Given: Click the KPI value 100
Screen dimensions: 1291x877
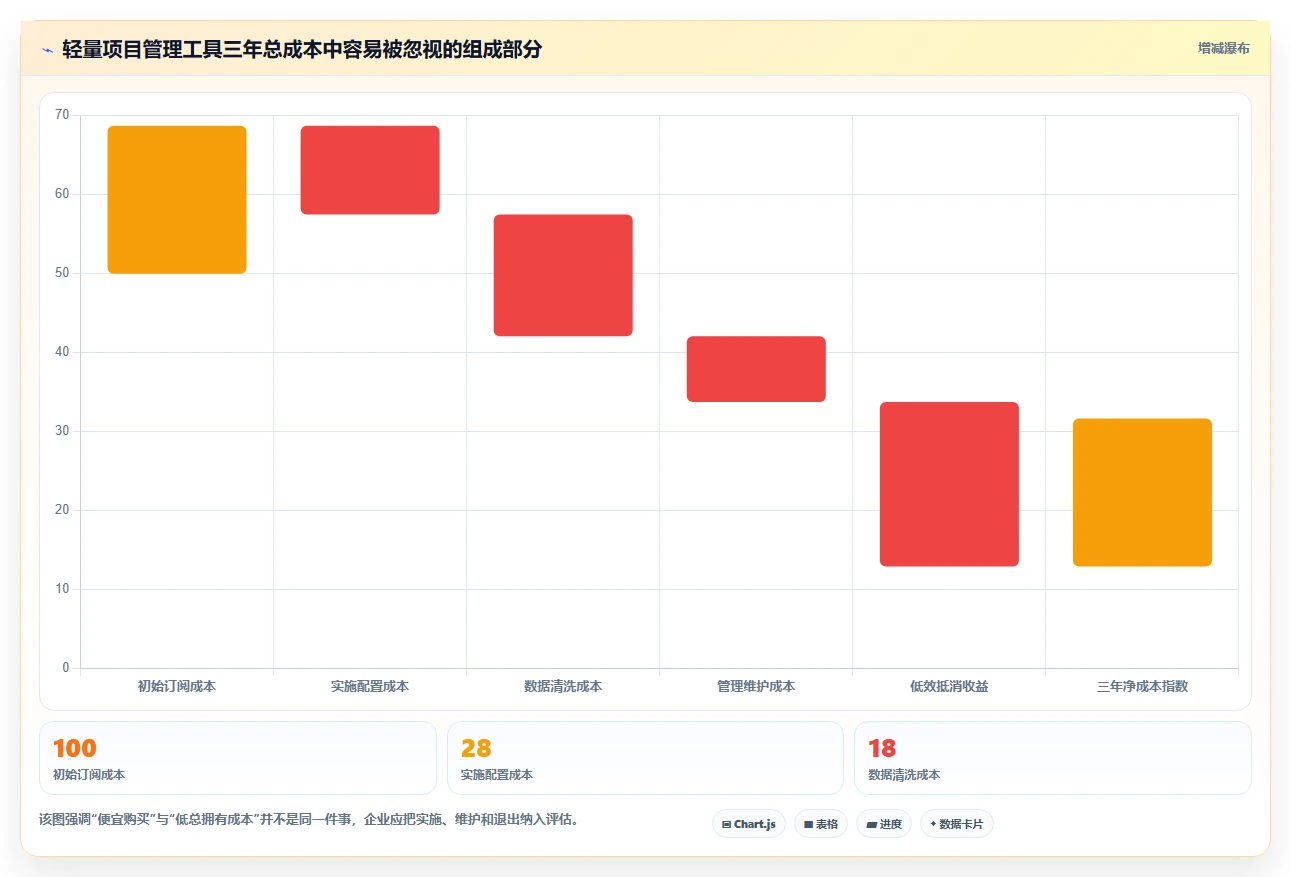Looking at the screenshot, I should pyautogui.click(x=75, y=749).
